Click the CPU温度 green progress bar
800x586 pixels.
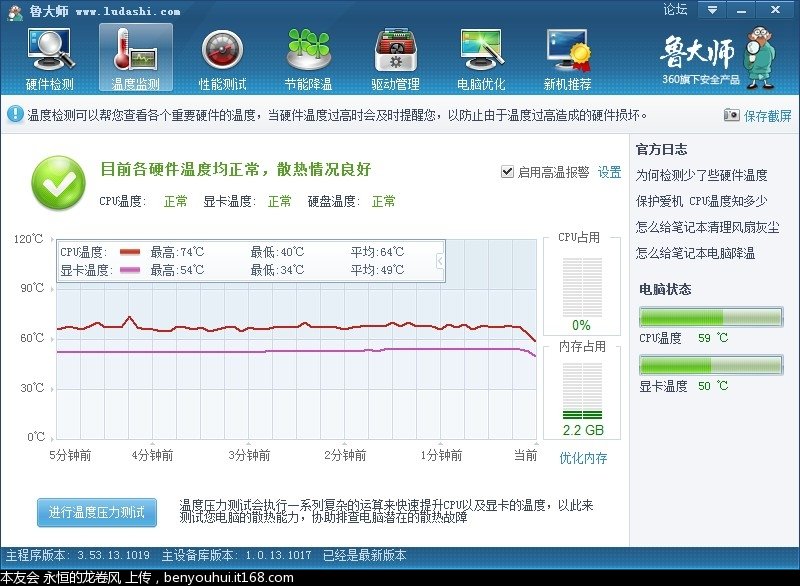[x=711, y=317]
